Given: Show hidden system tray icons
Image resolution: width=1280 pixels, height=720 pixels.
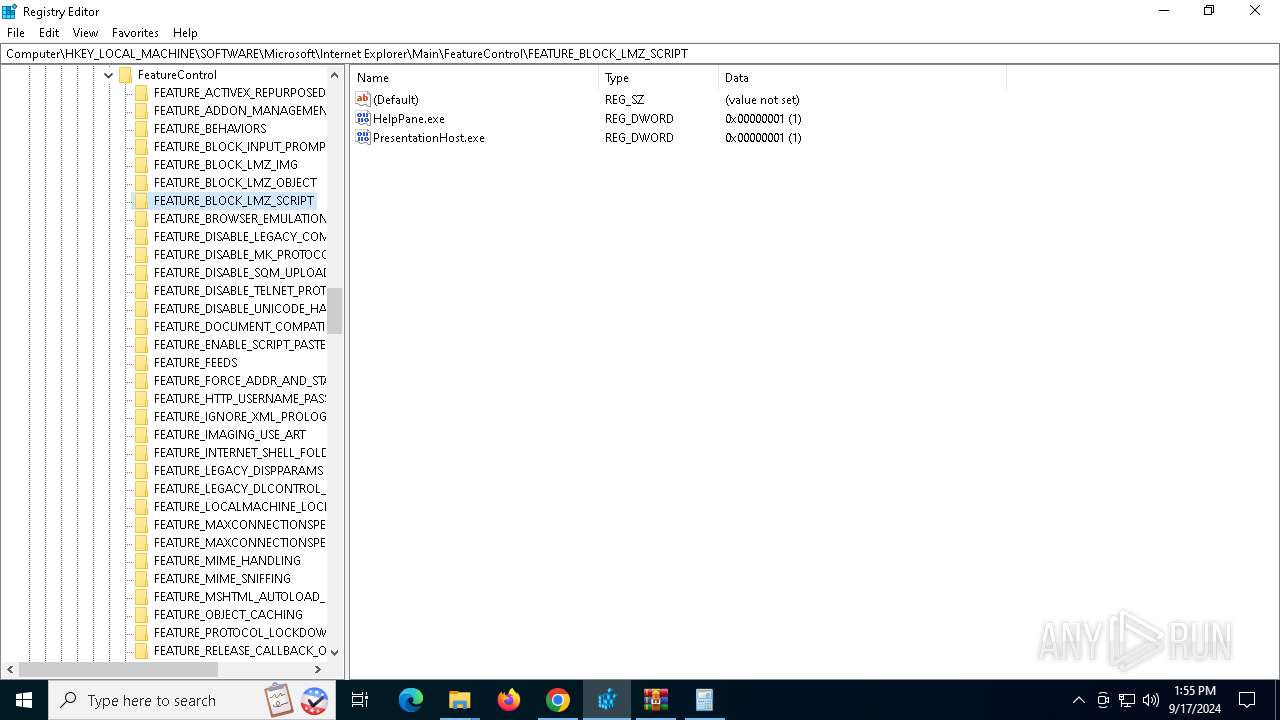Looking at the screenshot, I should tap(1078, 700).
